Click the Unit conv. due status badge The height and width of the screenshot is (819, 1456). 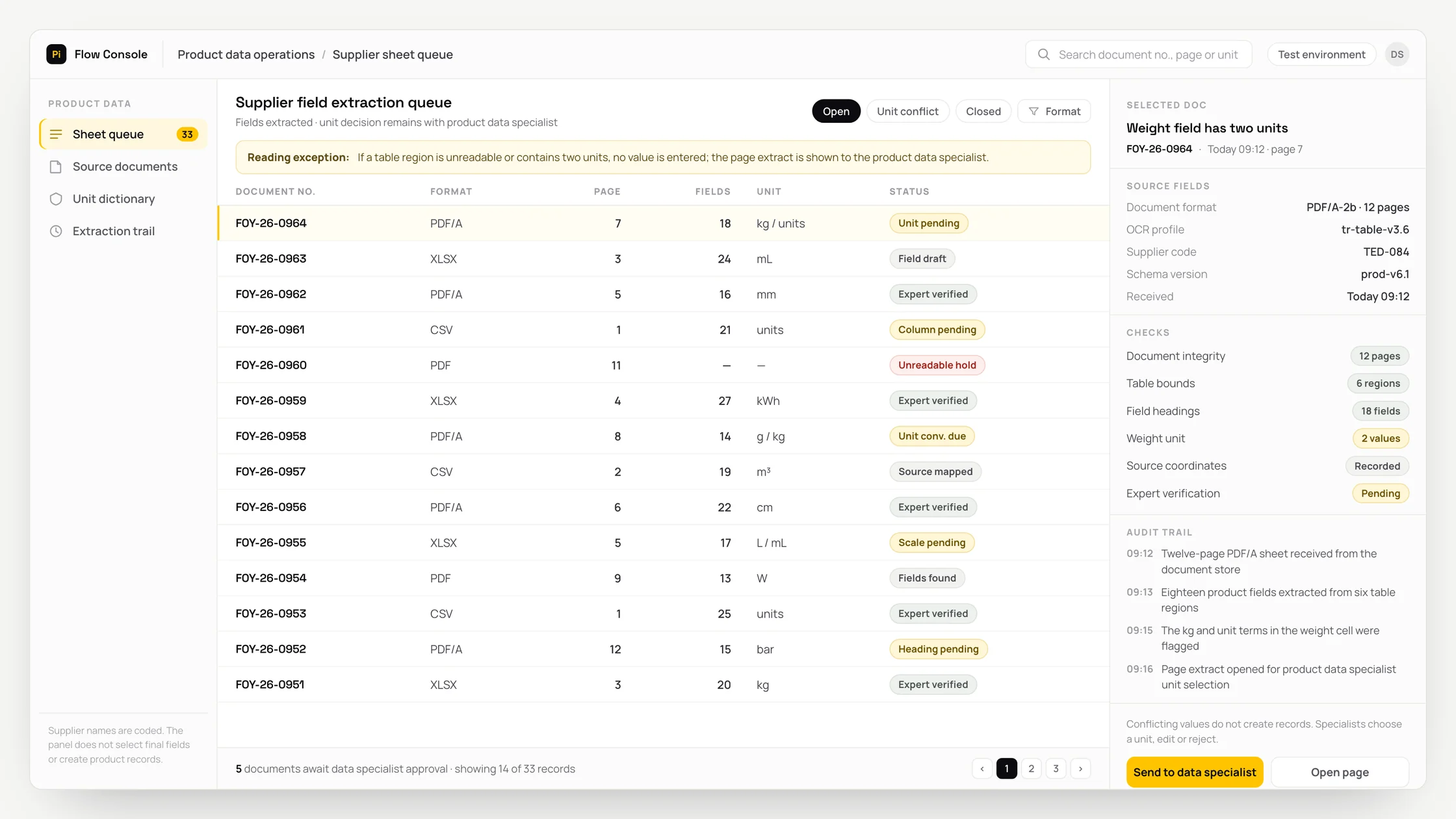click(931, 436)
